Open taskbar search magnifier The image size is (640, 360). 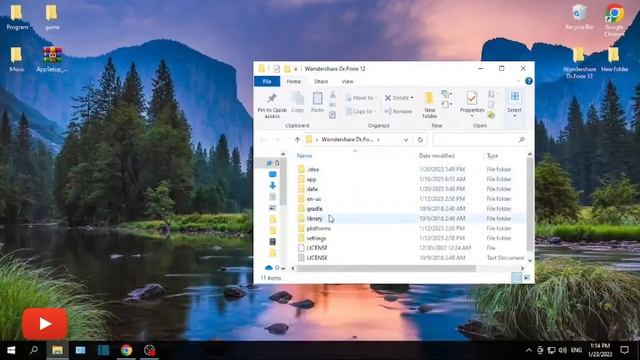34,350
